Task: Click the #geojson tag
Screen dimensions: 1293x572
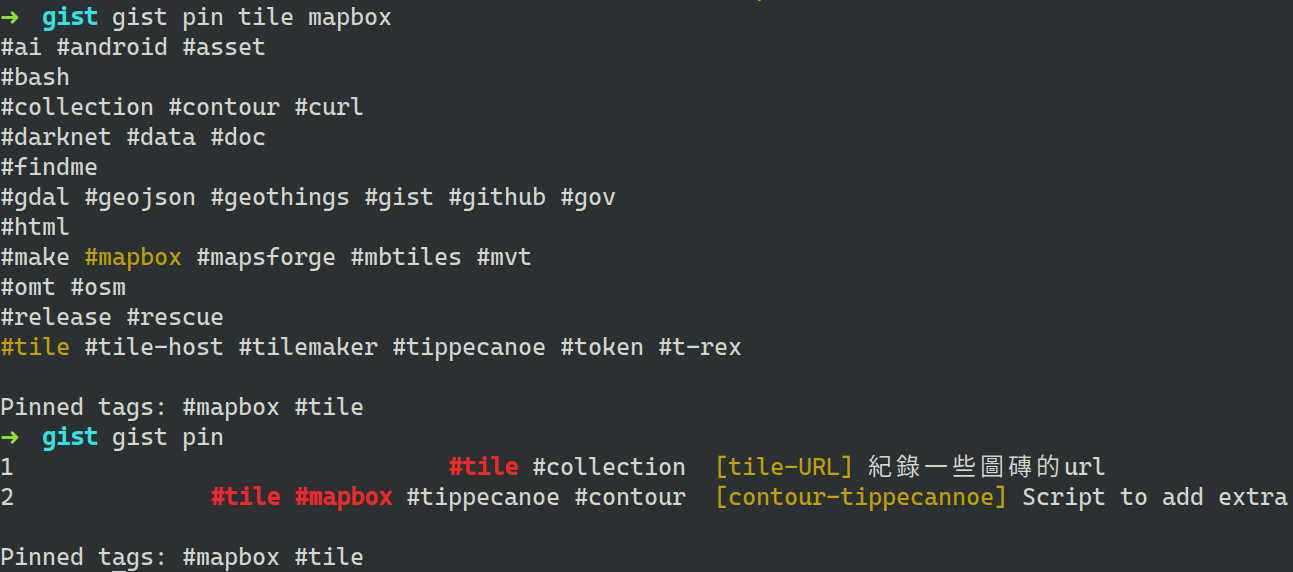Action: click(x=140, y=197)
